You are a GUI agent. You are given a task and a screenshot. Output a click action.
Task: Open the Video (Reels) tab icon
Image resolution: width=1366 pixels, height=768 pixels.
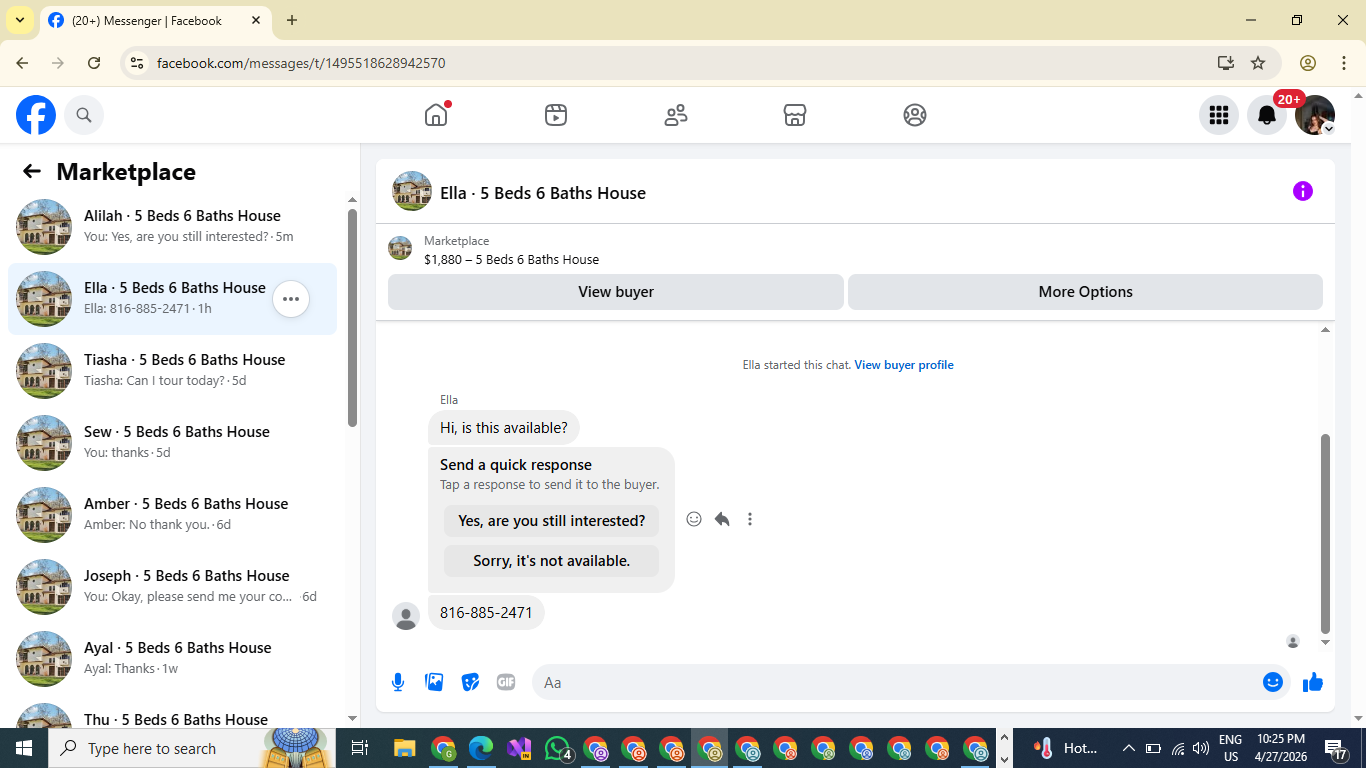[556, 115]
